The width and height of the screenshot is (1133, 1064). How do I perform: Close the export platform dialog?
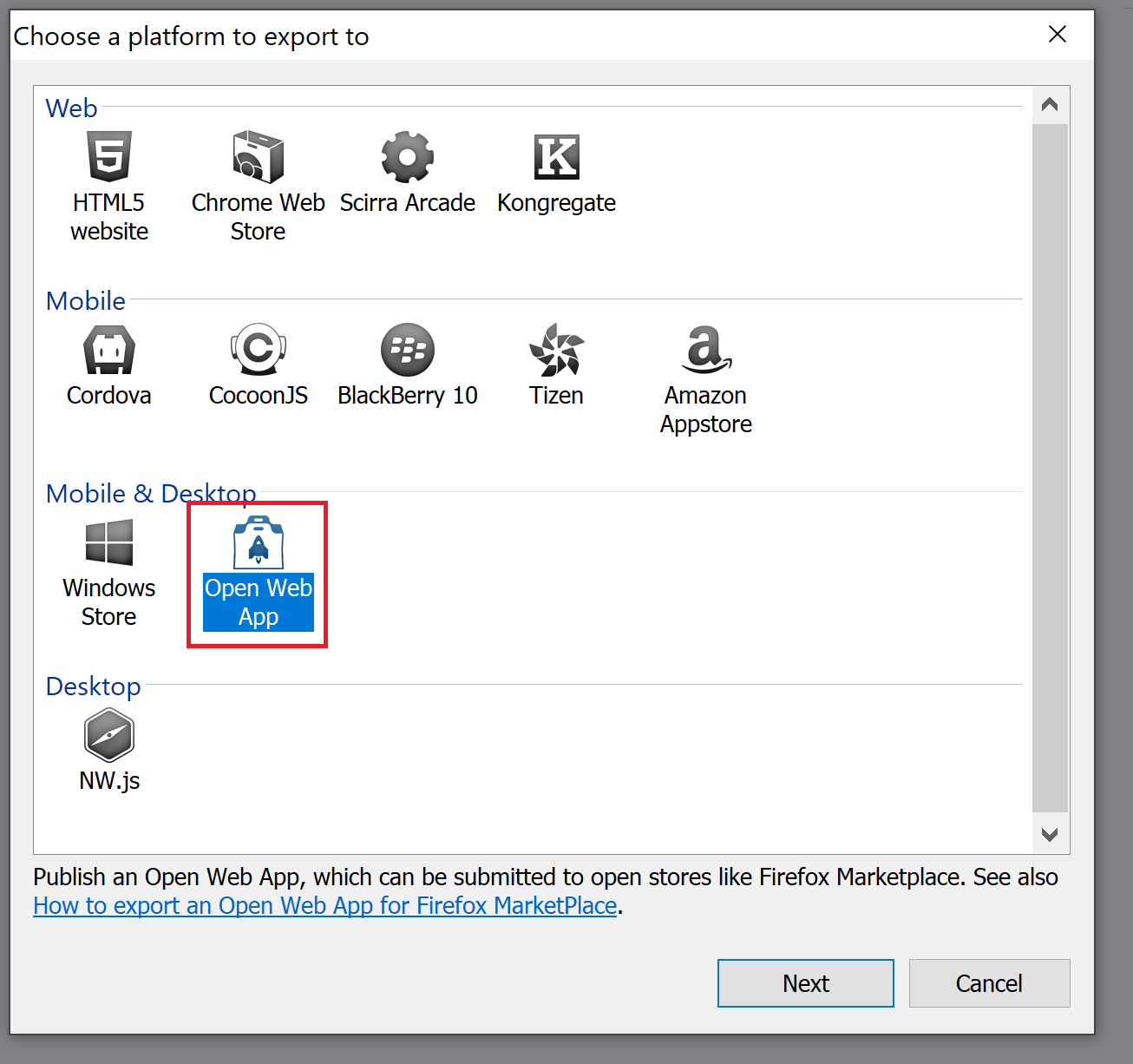coord(1058,34)
